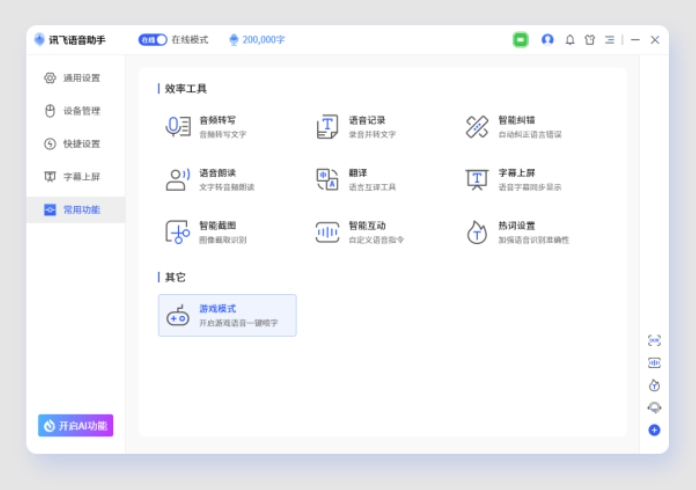Screen dimensions: 696x490
Task: Click the 设备管理 mouse icon
Action: (x=50, y=111)
